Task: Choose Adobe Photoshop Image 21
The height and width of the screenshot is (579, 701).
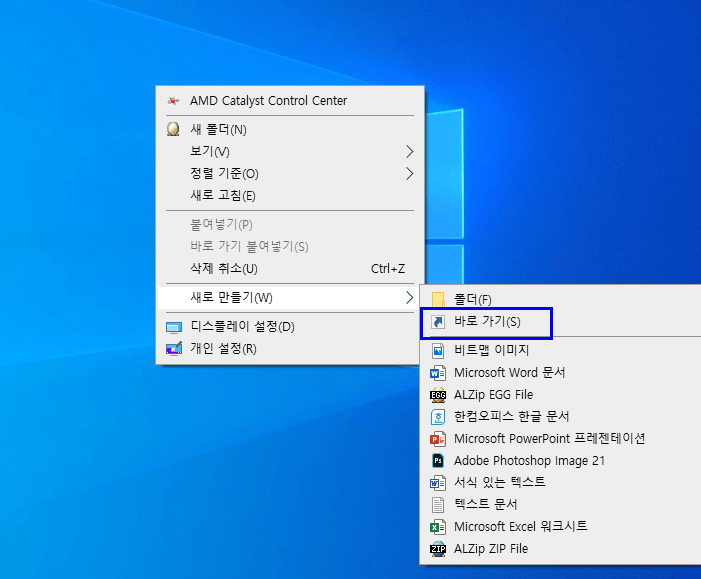Action: pyautogui.click(x=561, y=461)
